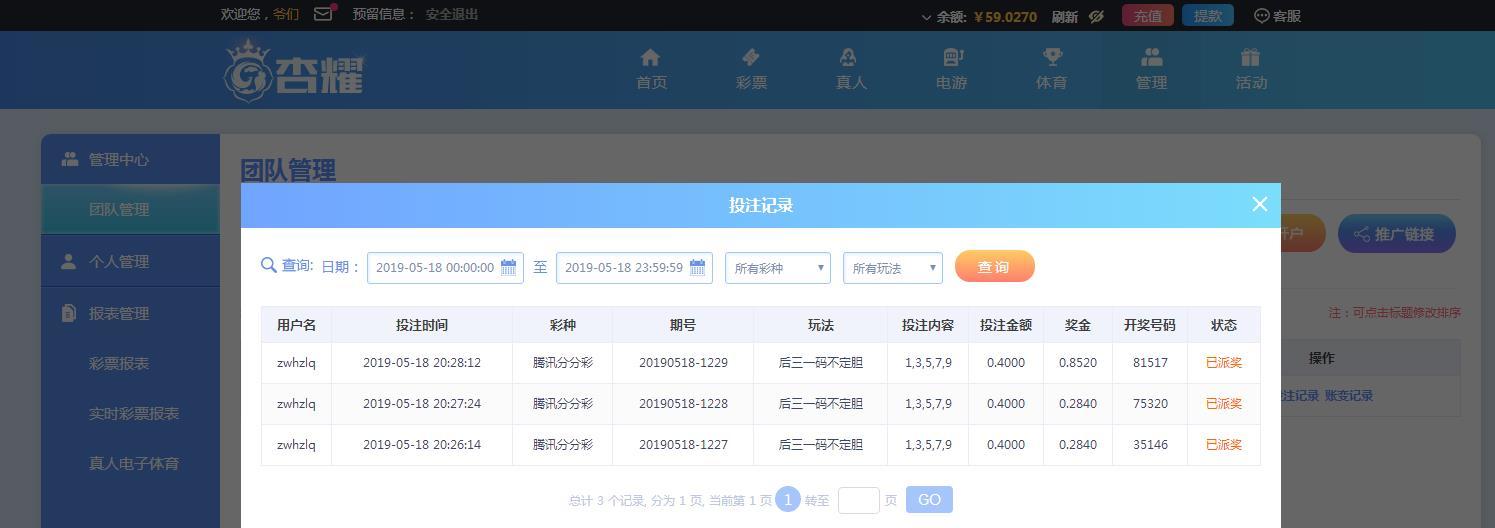Sort by 开奖号码 column header

[x=1150, y=325]
